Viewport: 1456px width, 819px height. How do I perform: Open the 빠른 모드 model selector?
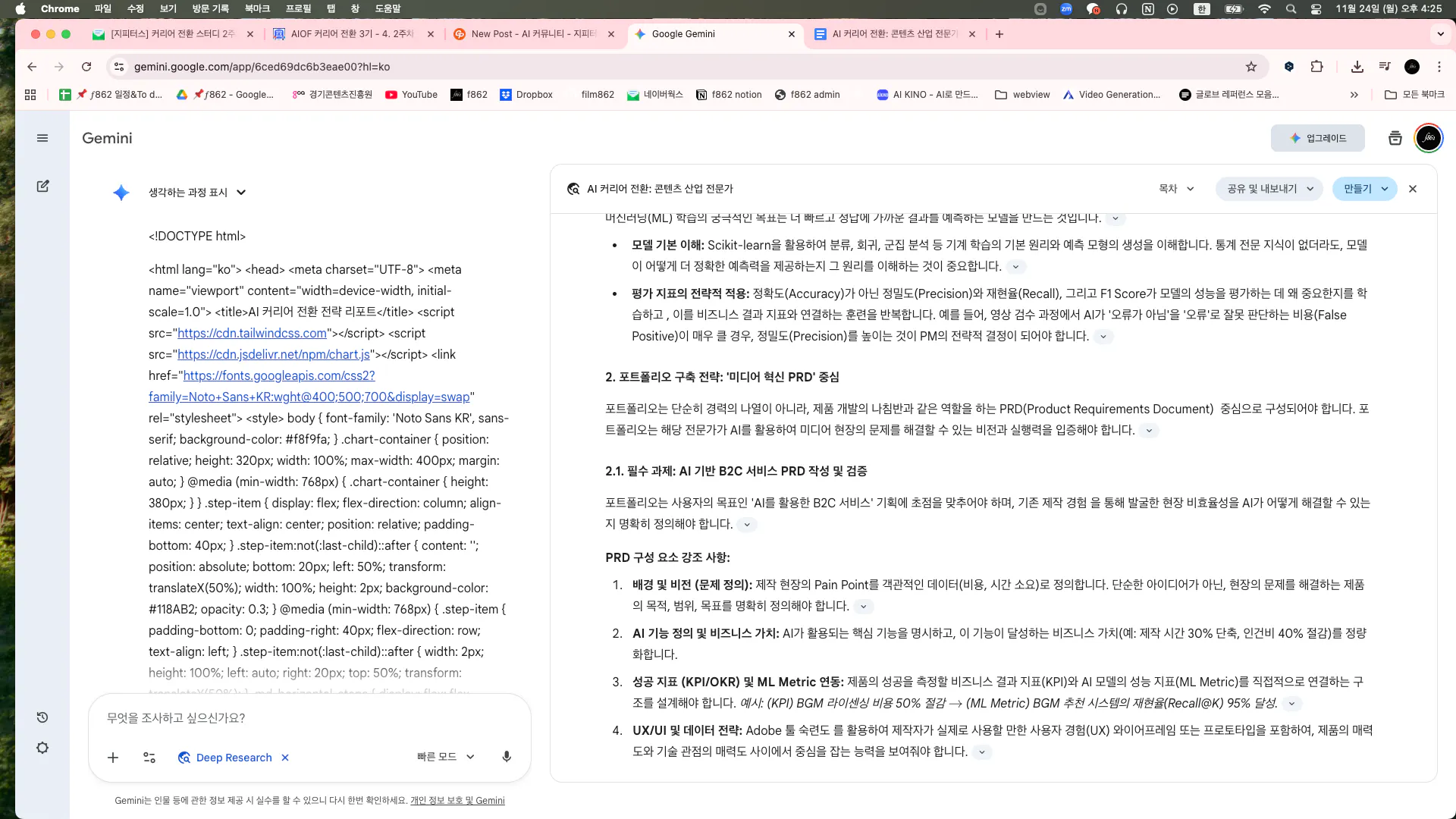point(446,757)
